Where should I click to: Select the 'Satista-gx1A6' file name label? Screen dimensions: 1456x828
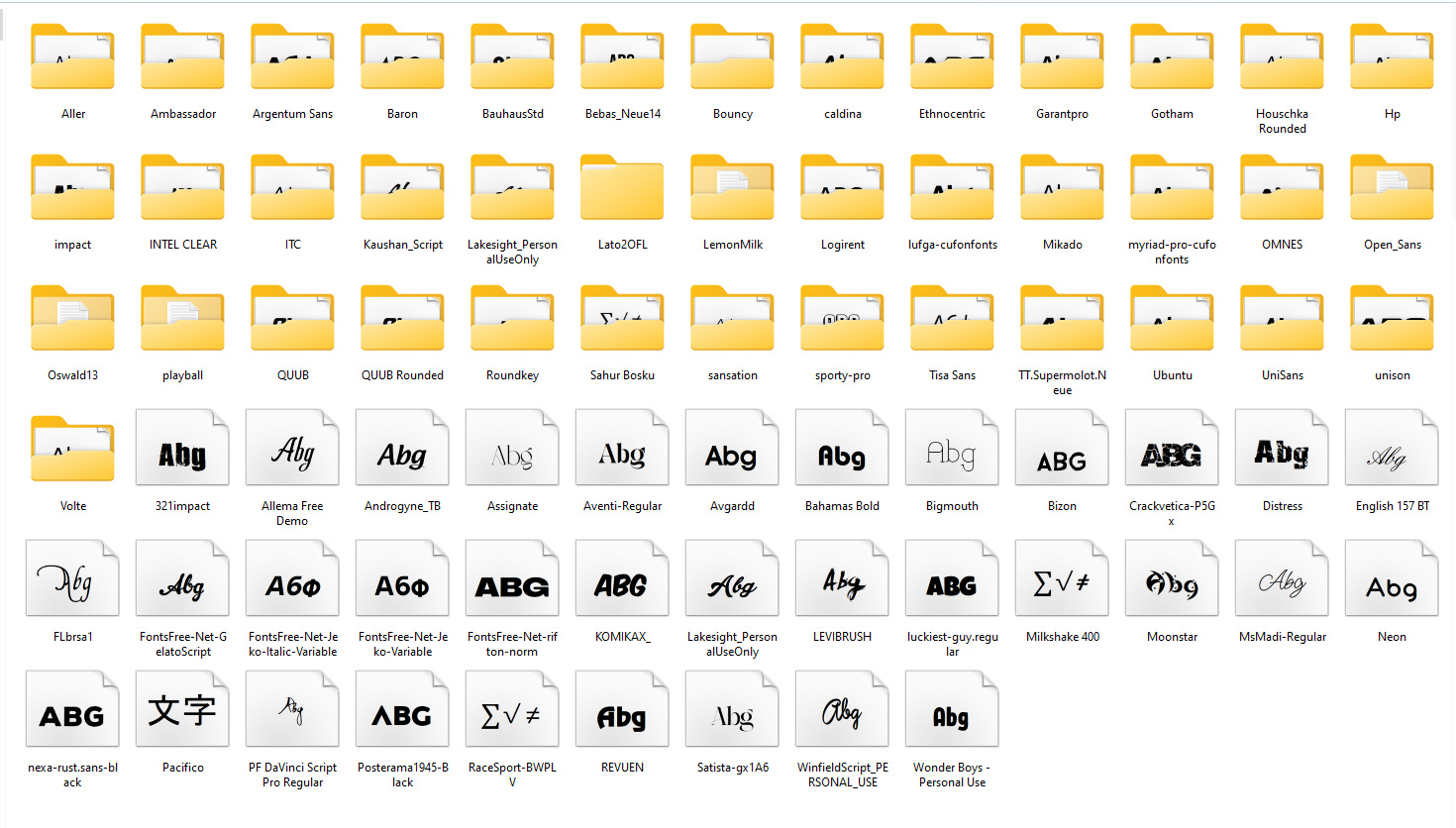(733, 768)
